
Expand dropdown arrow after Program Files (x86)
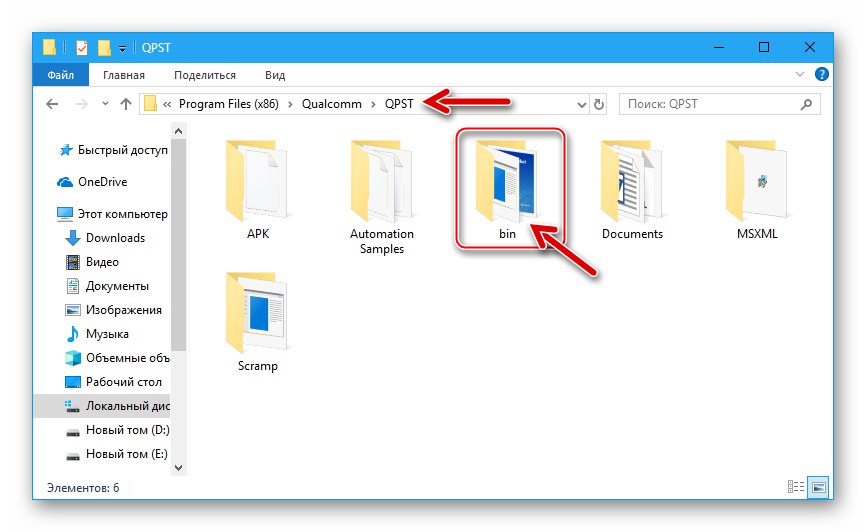tap(291, 104)
